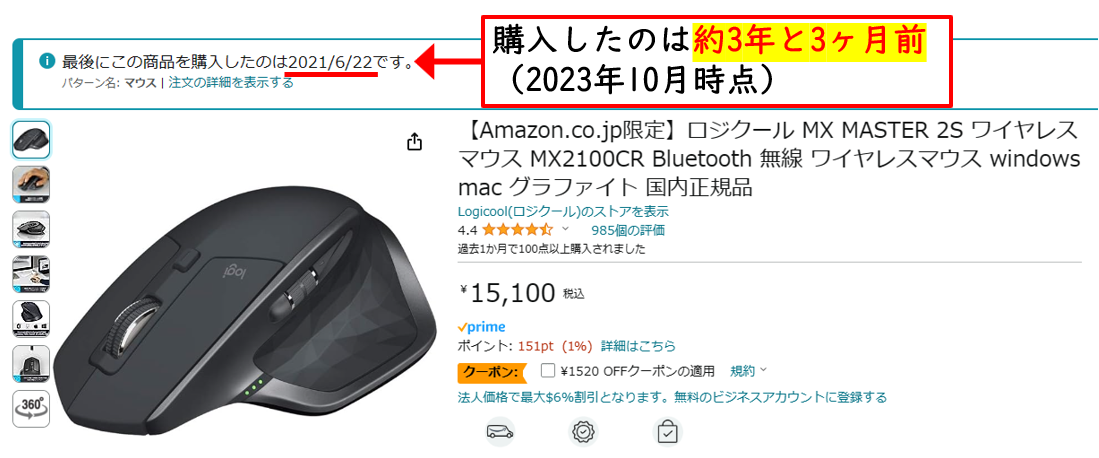This screenshot has height=458, width=1099.
Task: Expand the 規約 dropdown next to coupon
Action: point(749,370)
